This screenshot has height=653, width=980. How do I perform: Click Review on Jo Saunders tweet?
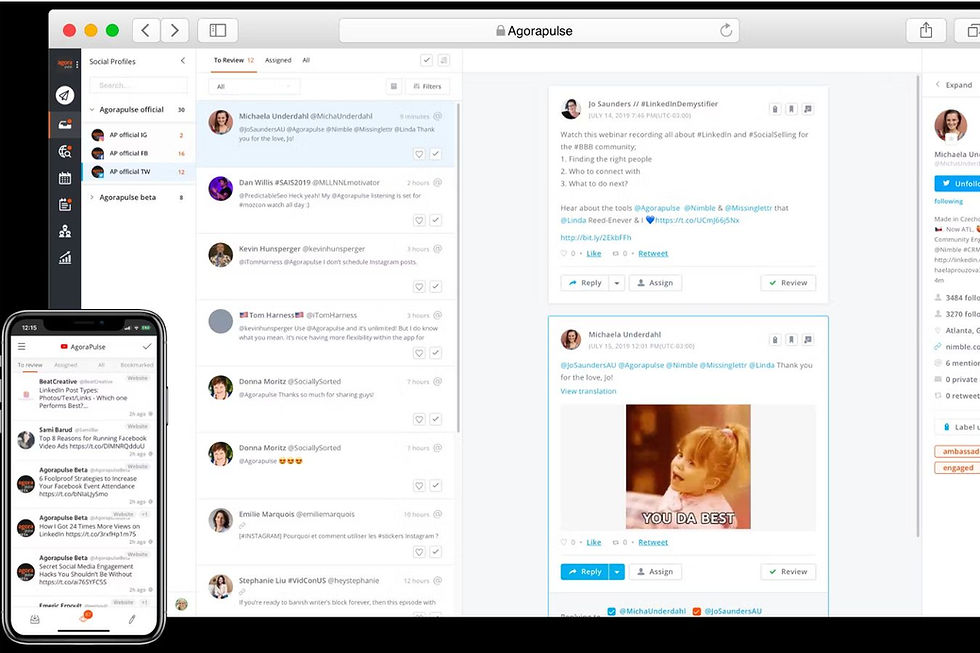click(x=788, y=283)
